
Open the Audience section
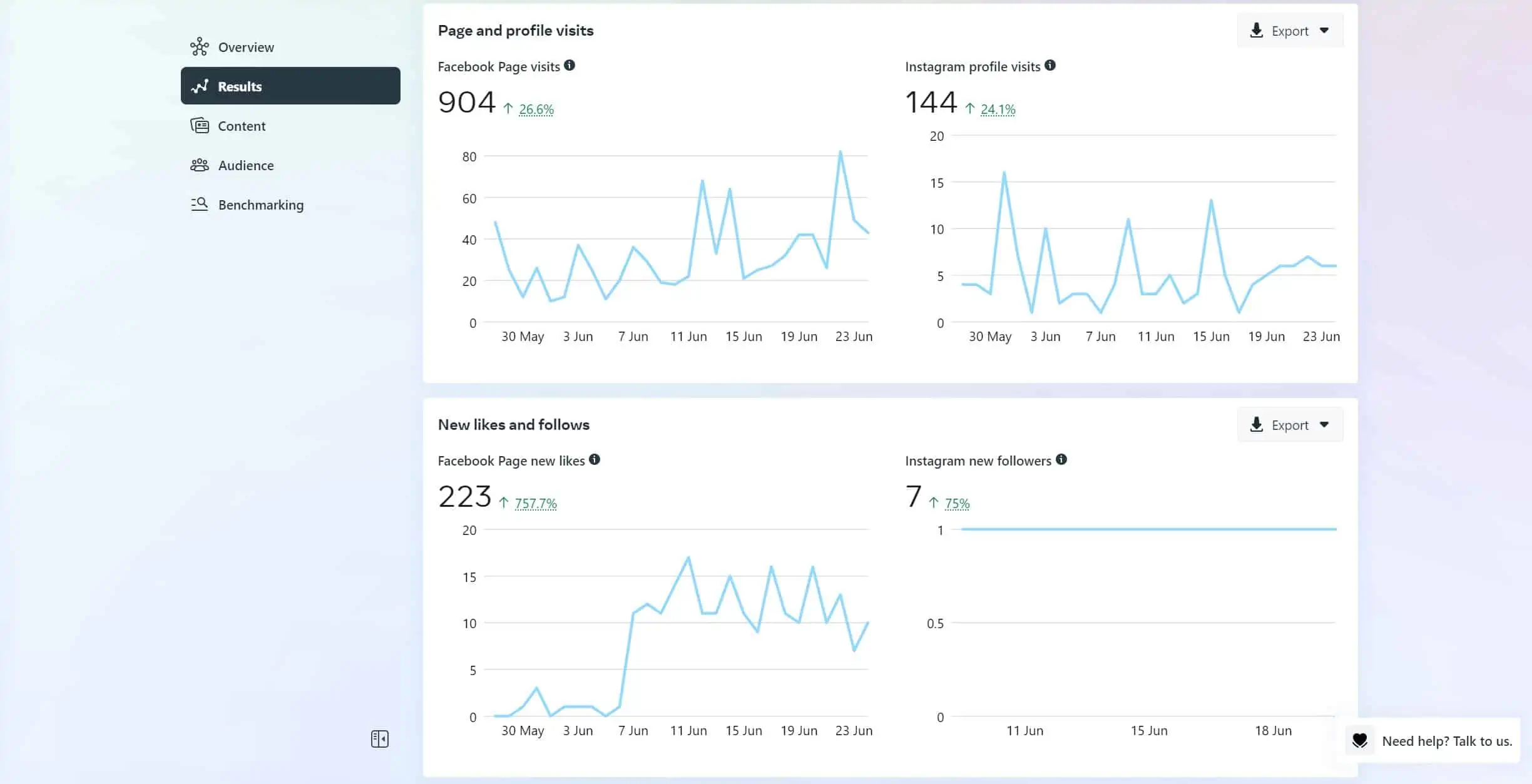(290, 165)
